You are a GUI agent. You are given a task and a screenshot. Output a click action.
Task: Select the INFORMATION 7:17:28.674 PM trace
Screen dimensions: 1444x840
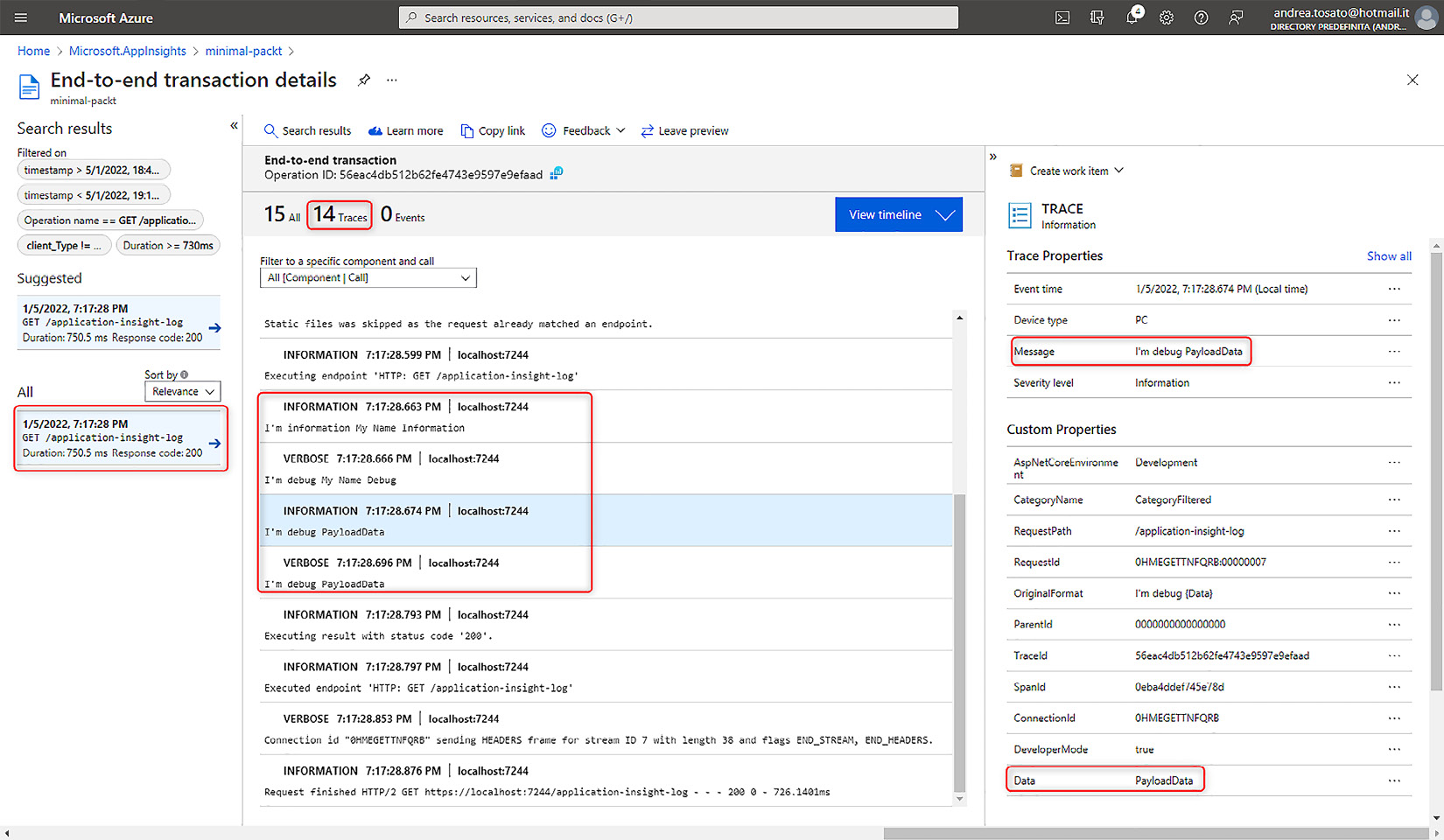click(606, 521)
